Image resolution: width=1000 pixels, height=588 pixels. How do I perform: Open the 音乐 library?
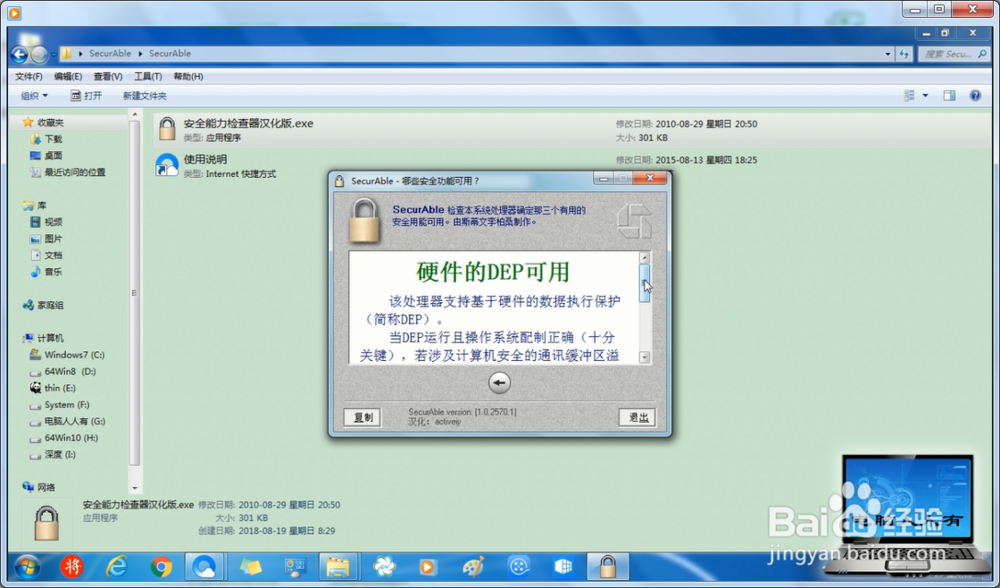tap(53, 272)
